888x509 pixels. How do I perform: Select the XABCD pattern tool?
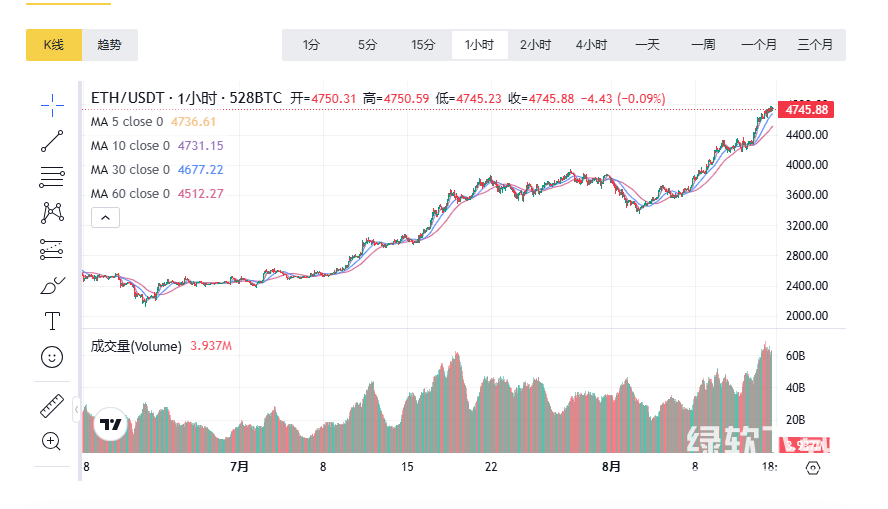tap(52, 212)
